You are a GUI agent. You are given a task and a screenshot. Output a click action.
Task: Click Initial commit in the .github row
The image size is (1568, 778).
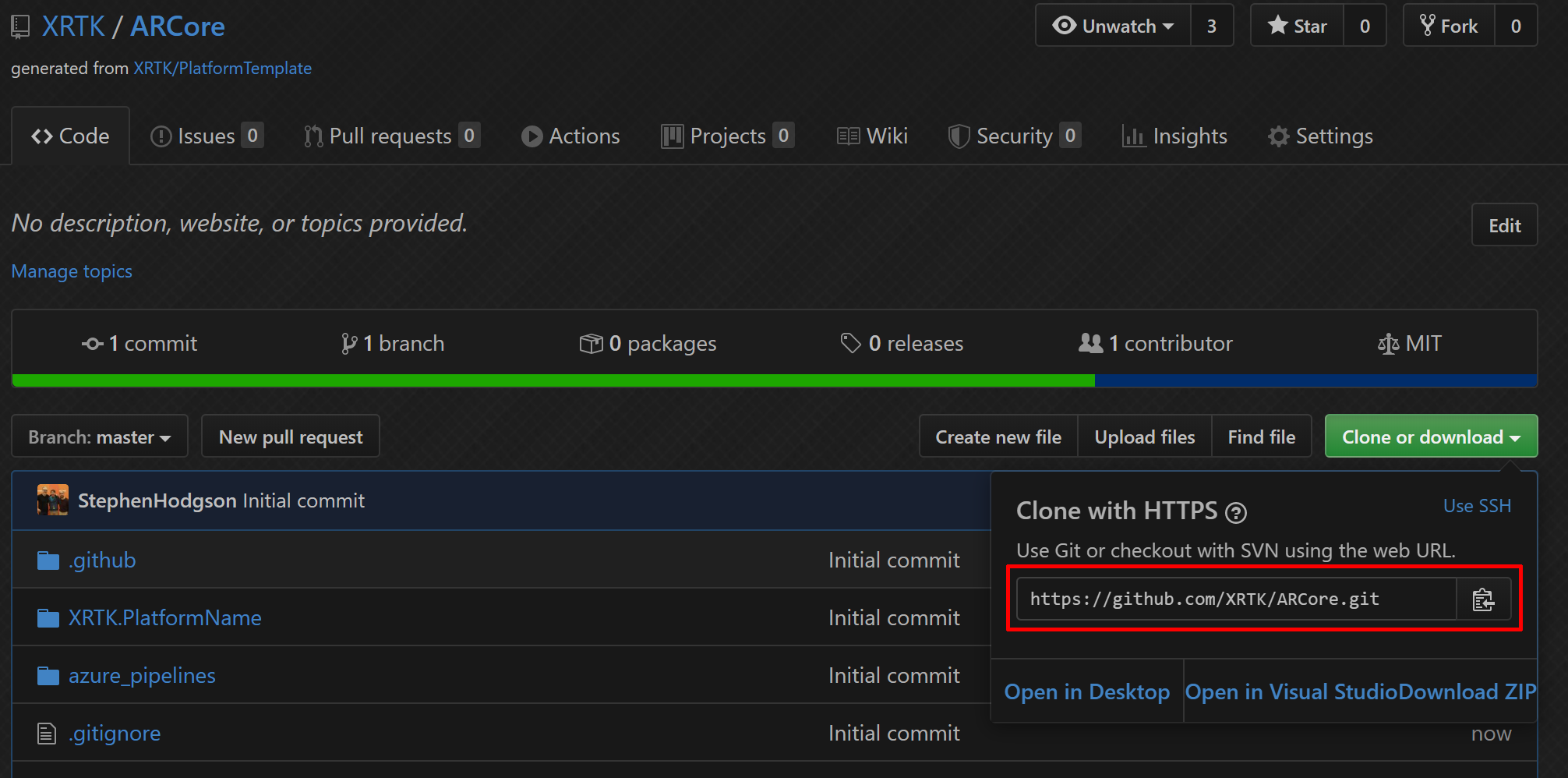point(894,561)
